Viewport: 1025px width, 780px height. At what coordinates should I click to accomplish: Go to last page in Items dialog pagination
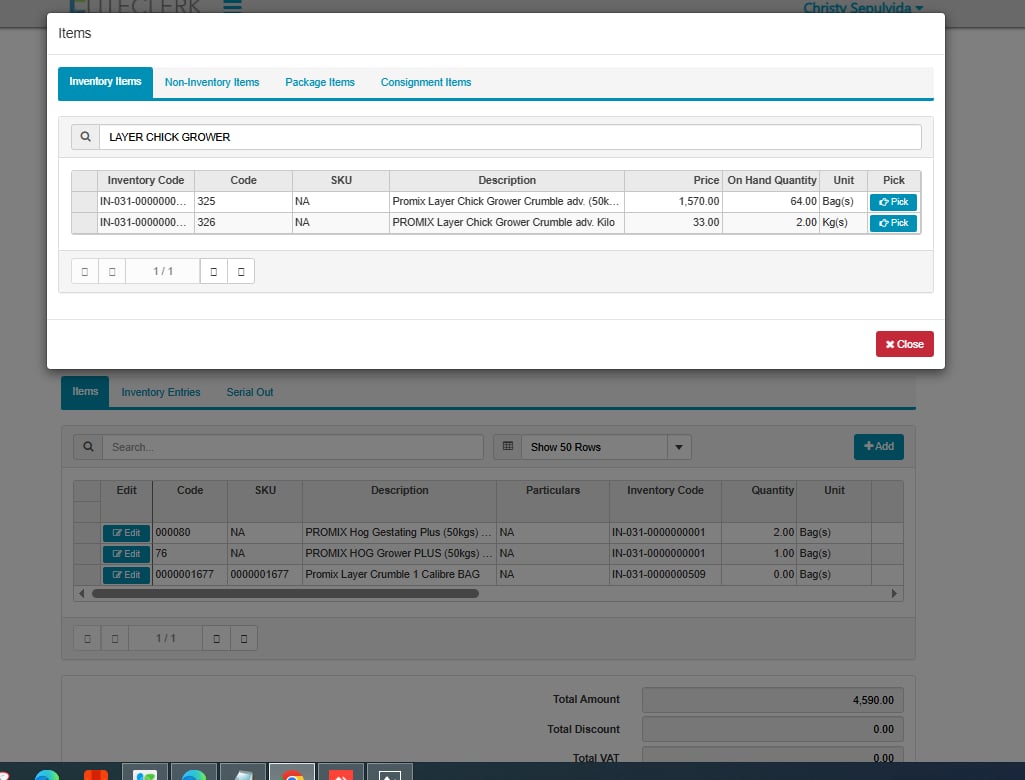pos(241,271)
